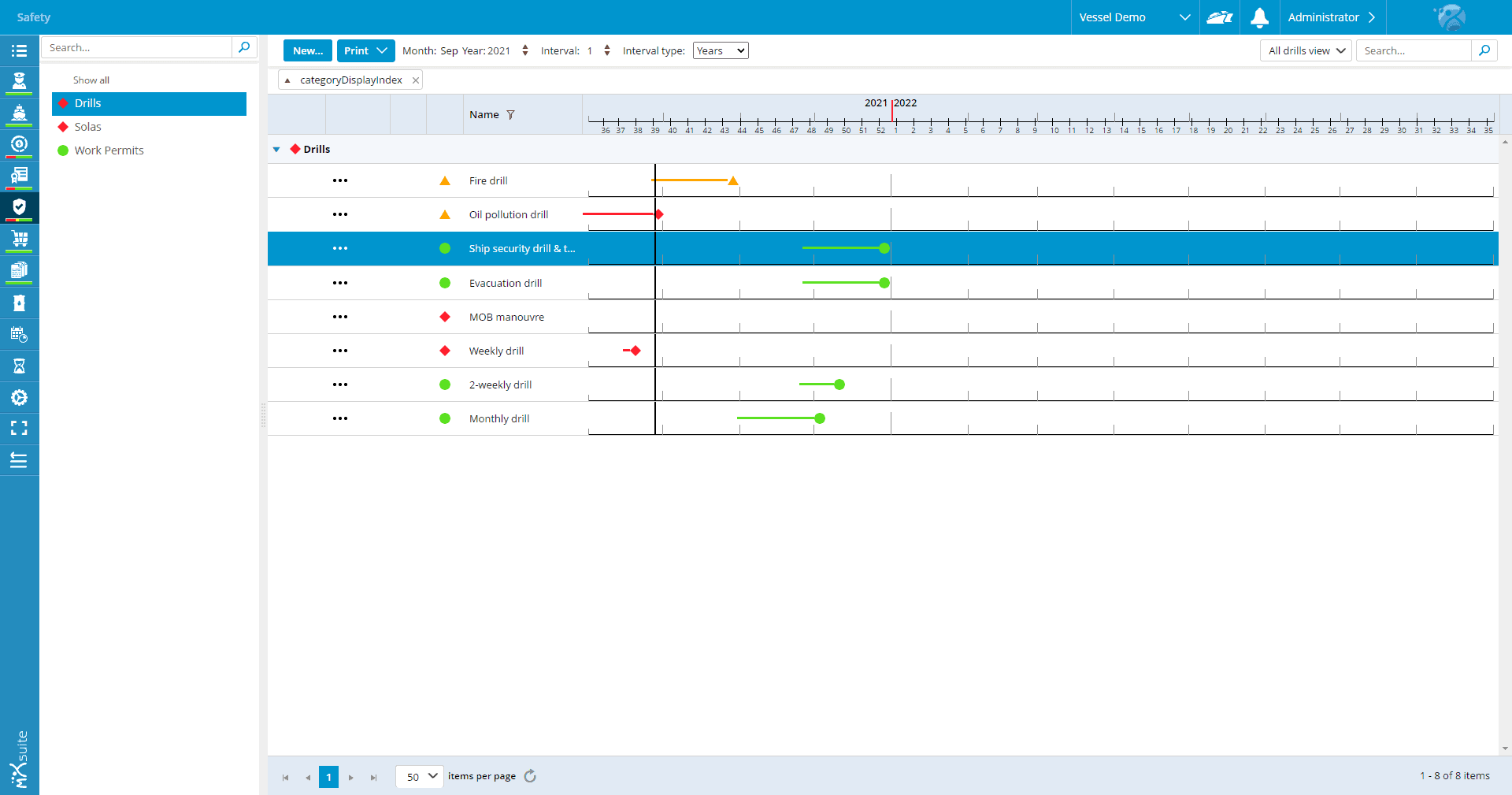Select Solas in the left category list
Image resolution: width=1512 pixels, height=795 pixels.
click(x=88, y=127)
